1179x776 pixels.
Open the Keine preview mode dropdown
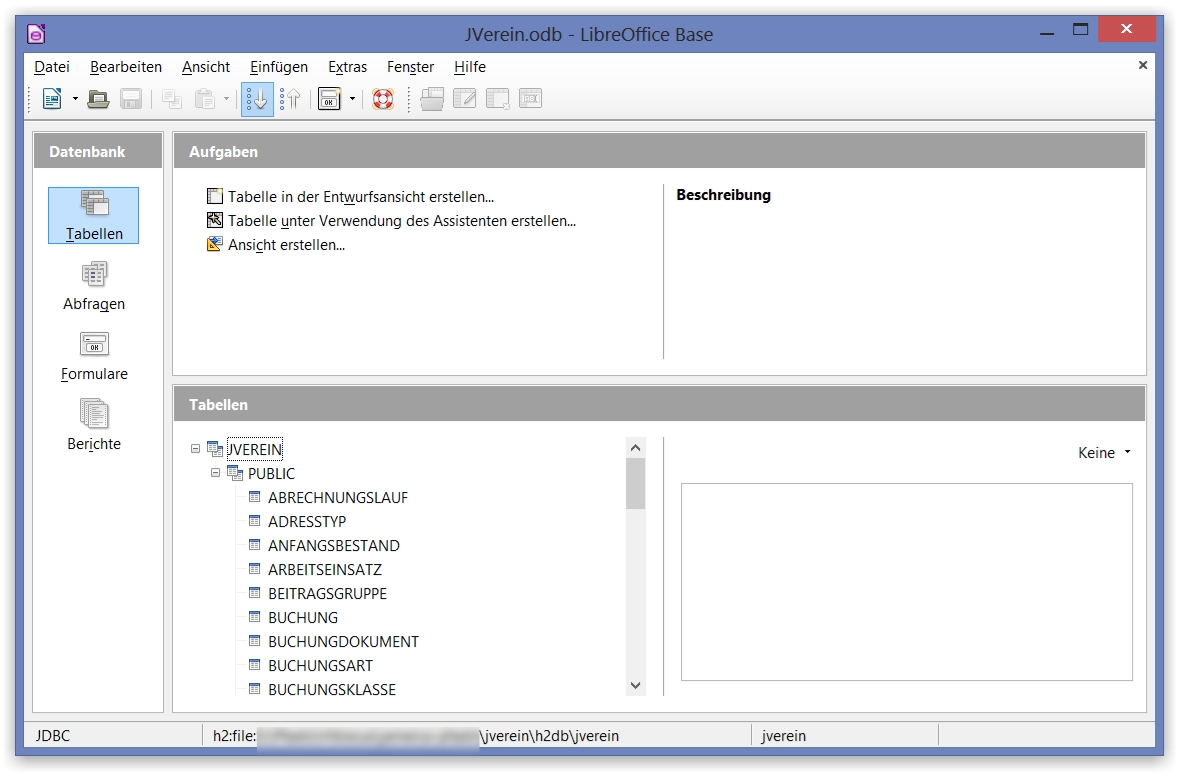pyautogui.click(x=1104, y=453)
